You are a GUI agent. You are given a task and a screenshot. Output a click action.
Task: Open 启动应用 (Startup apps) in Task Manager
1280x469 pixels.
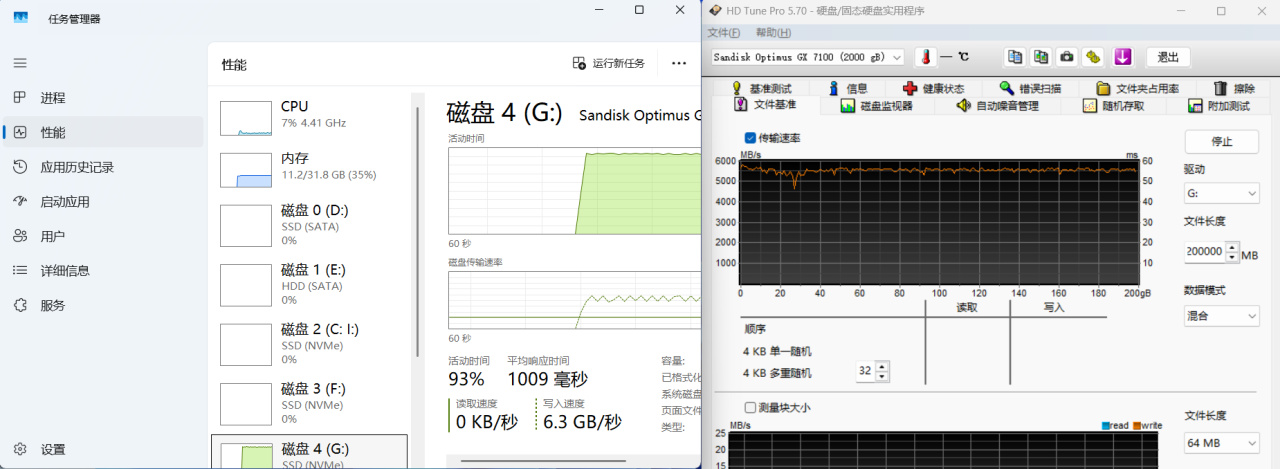tap(103, 201)
